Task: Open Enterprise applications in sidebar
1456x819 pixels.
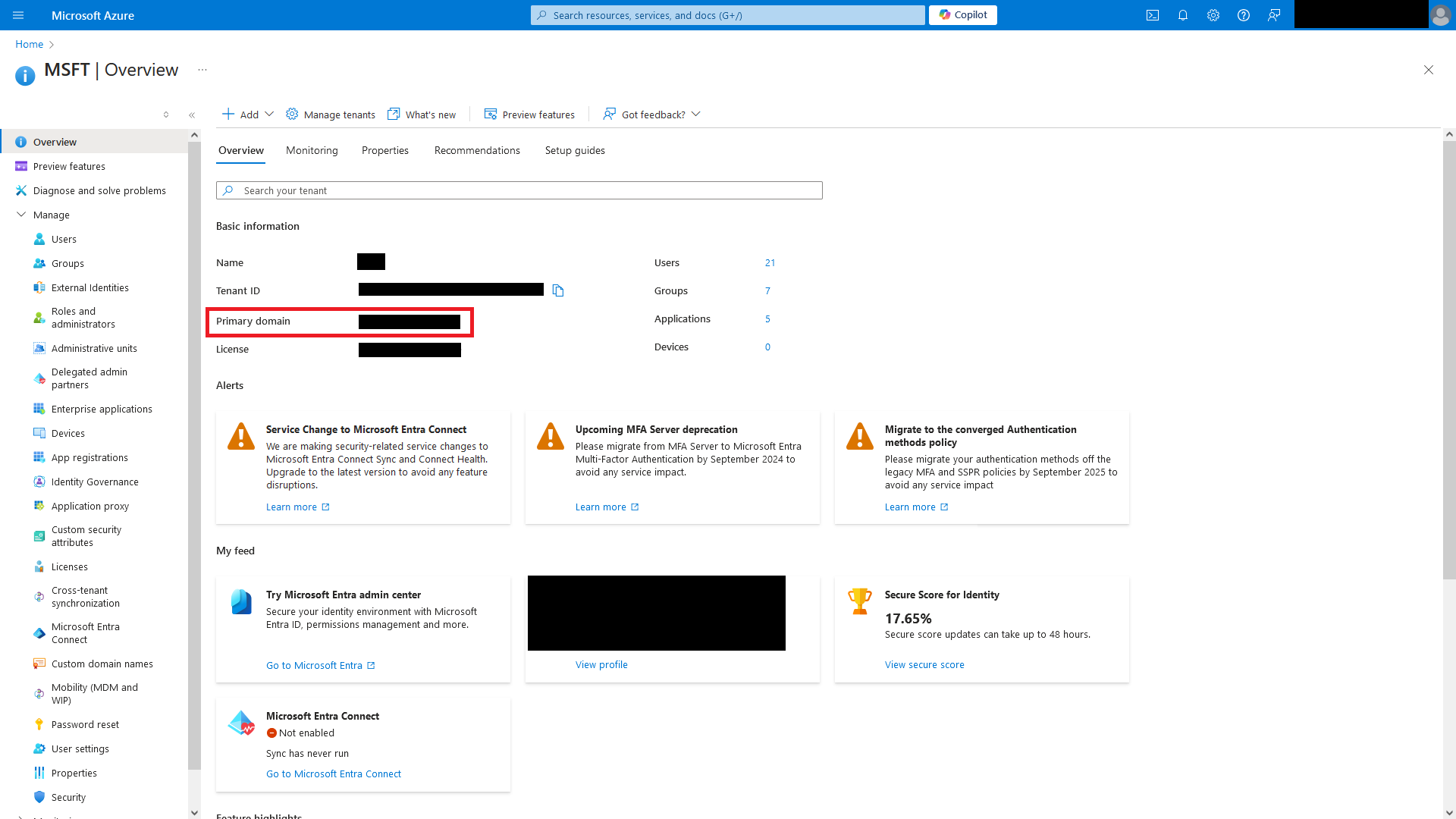Action: point(102,409)
